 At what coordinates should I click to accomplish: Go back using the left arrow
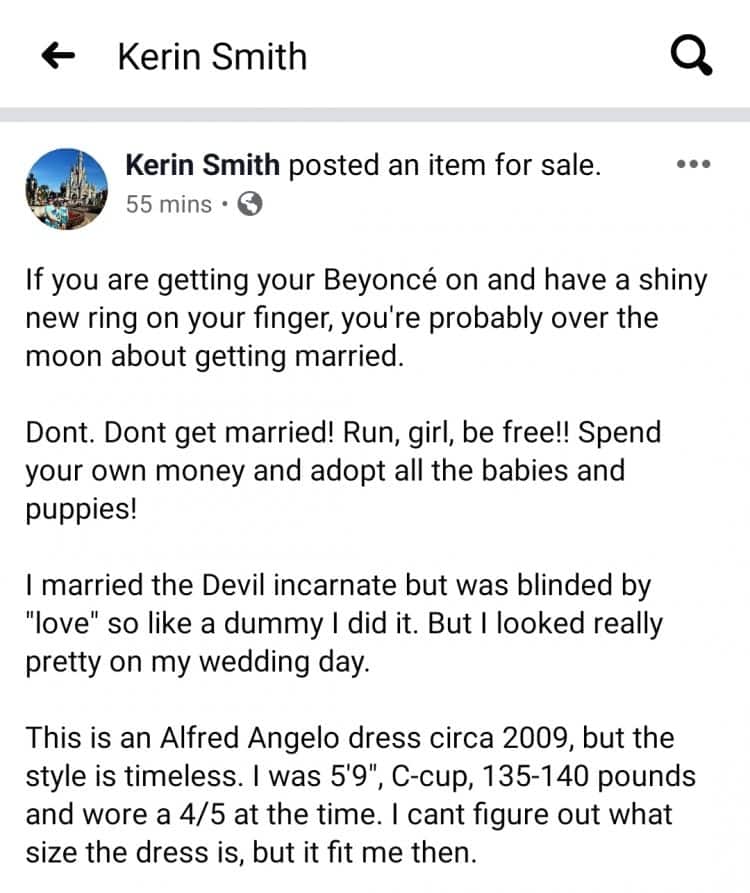pyautogui.click(x=59, y=56)
